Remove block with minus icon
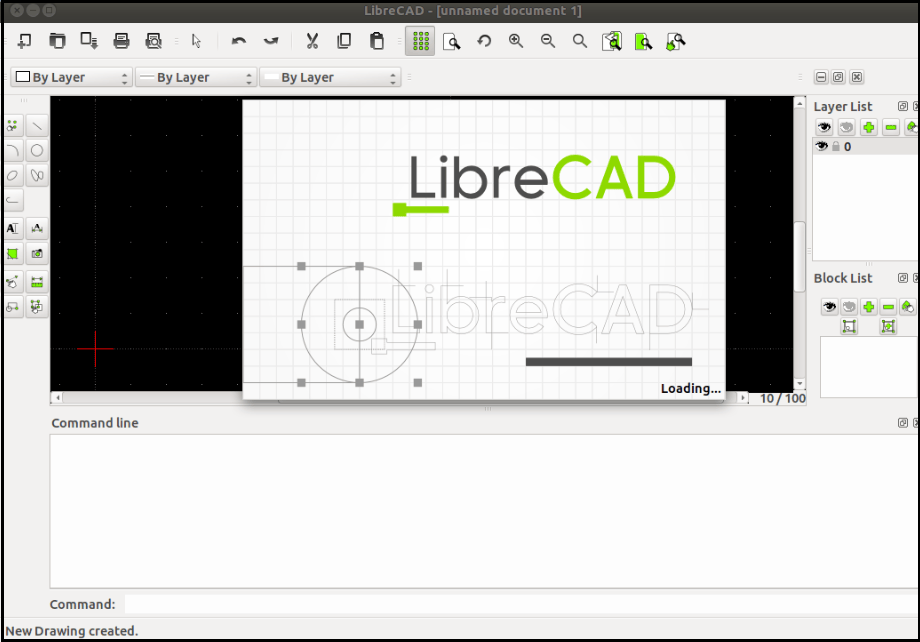Viewport: 920px width, 642px height. (889, 306)
